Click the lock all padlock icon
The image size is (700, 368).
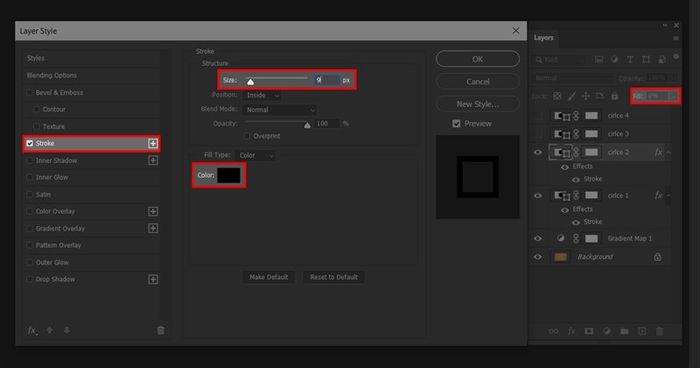pyautogui.click(x=615, y=96)
